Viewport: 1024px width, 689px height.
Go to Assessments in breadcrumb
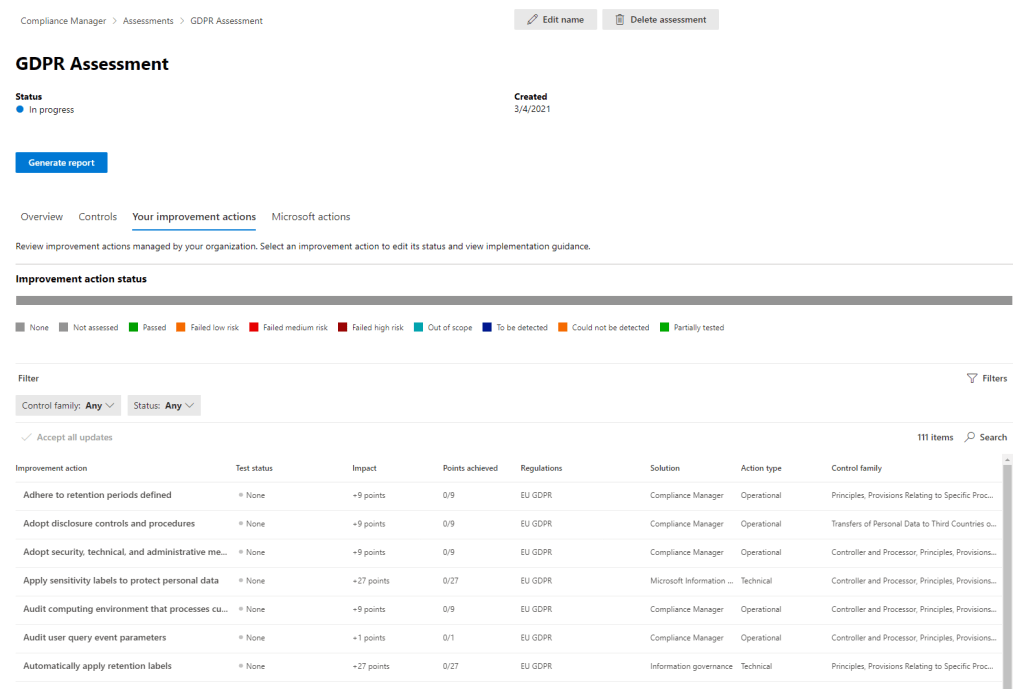(x=148, y=21)
